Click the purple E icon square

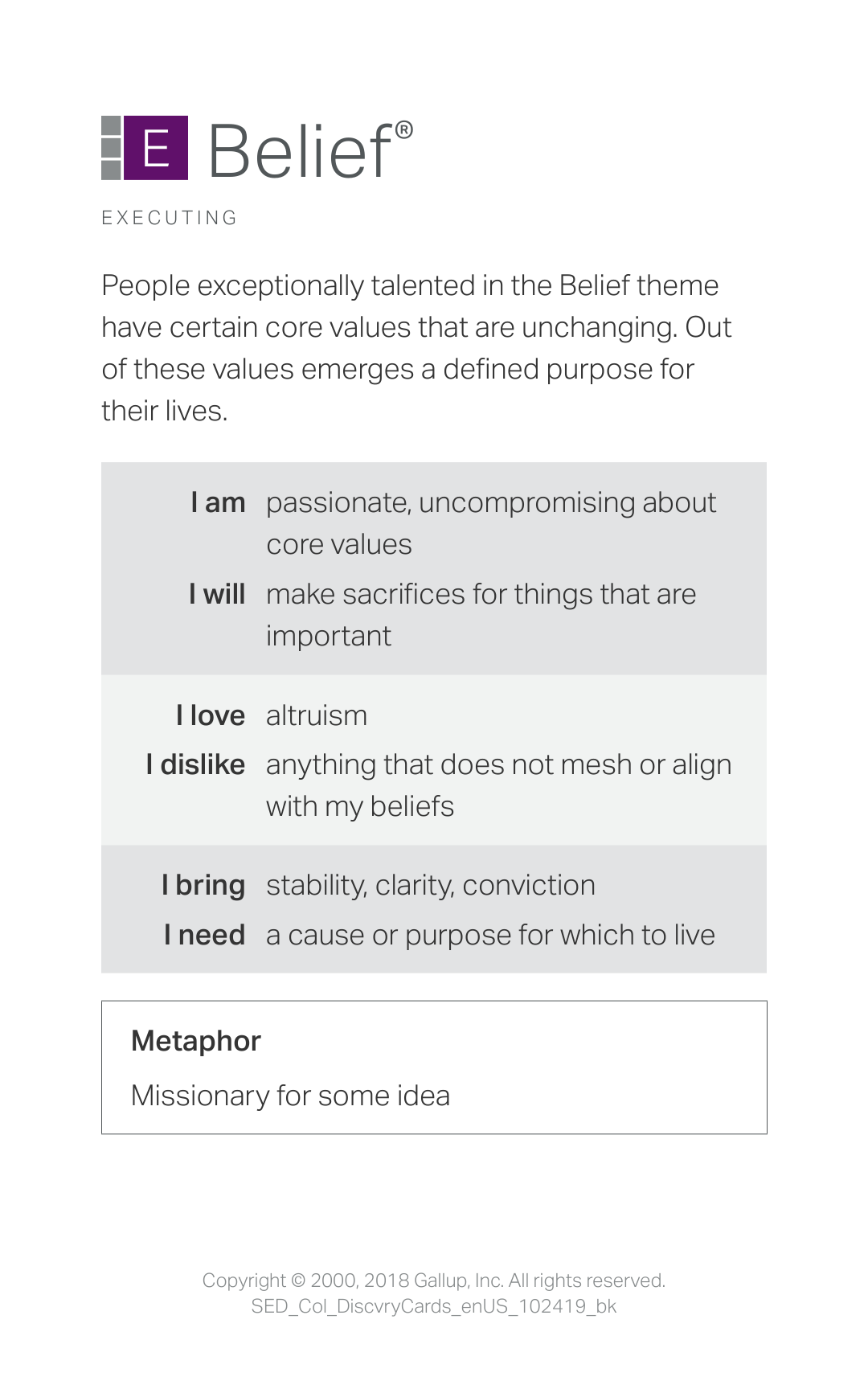pyautogui.click(x=157, y=147)
